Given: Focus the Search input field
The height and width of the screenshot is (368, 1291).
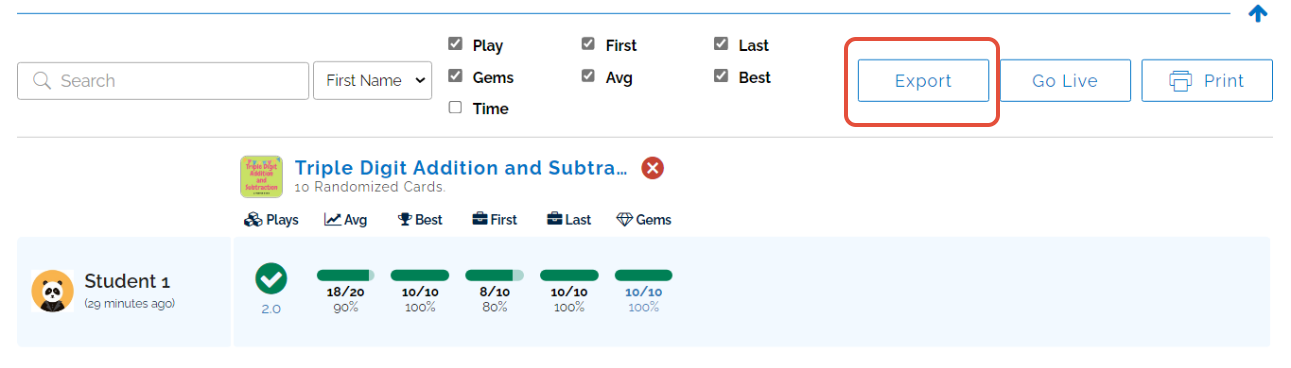Looking at the screenshot, I should 163,81.
